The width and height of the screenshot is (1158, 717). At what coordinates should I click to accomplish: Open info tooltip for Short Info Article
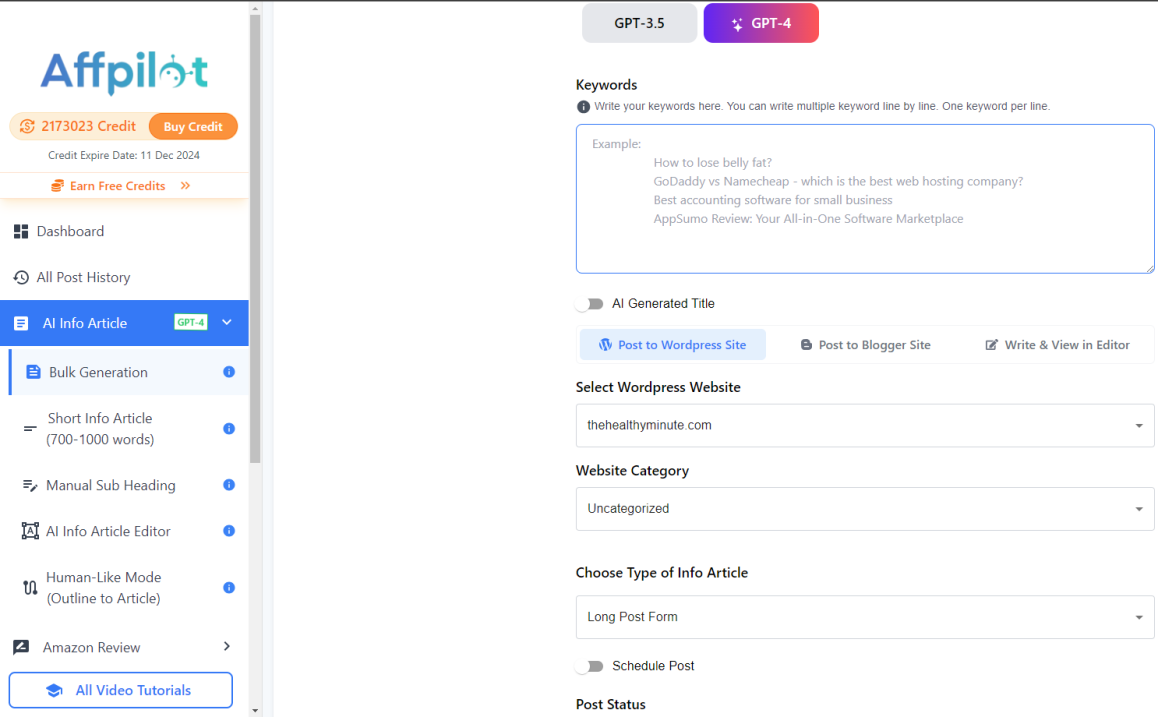(x=229, y=428)
